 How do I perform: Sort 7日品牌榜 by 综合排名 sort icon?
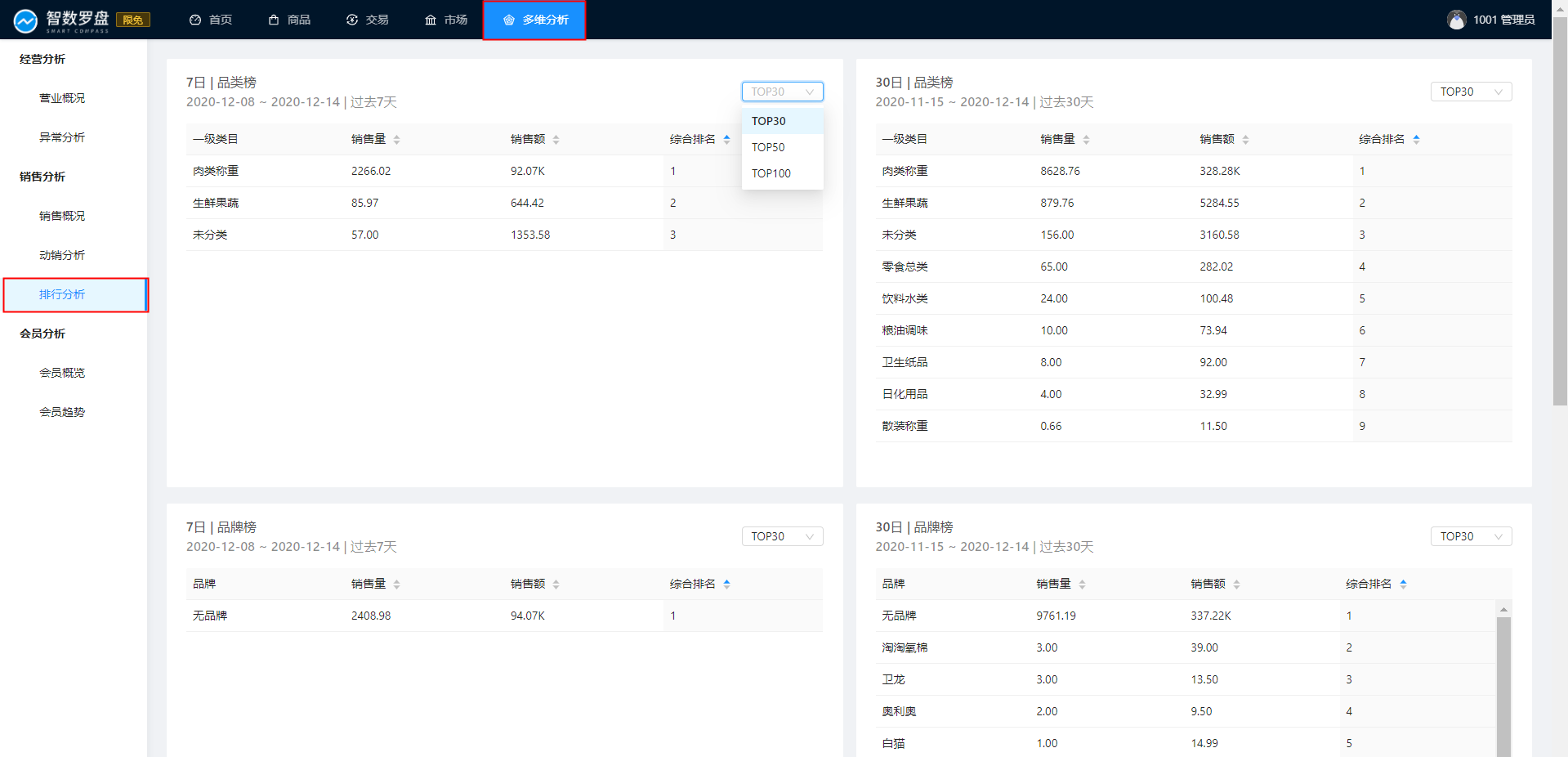tap(726, 585)
